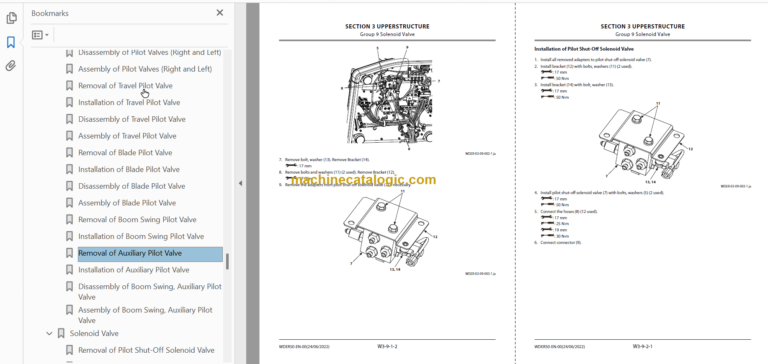This screenshot has width=768, height=364.
Task: Click bookmark icon beside Removal of Auxiliary Pilot Valve
Action: 70,253
